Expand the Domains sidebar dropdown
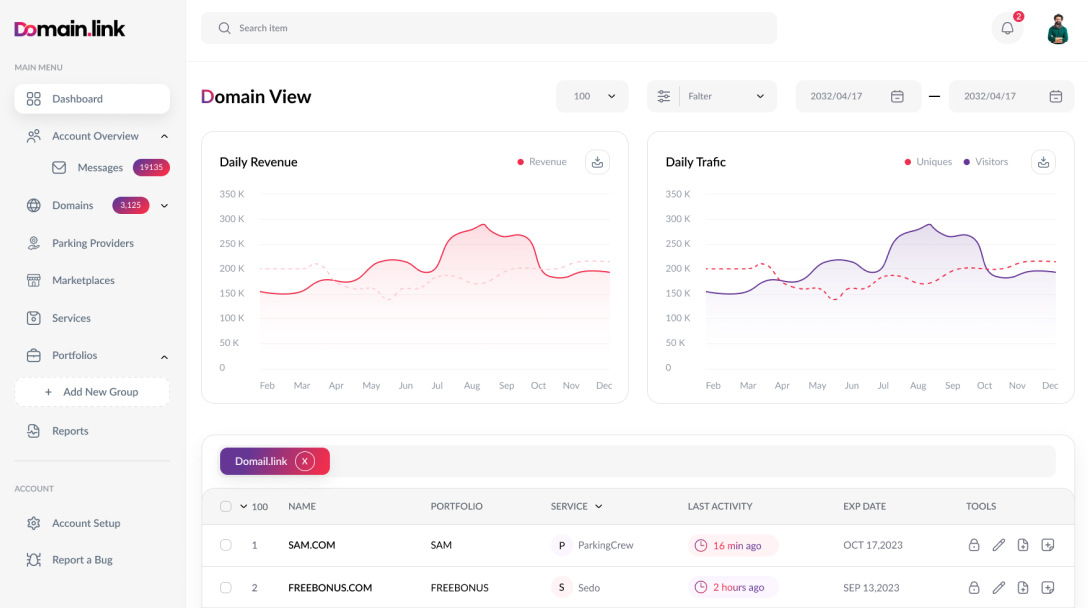Image resolution: width=1088 pixels, height=608 pixels. [162, 205]
